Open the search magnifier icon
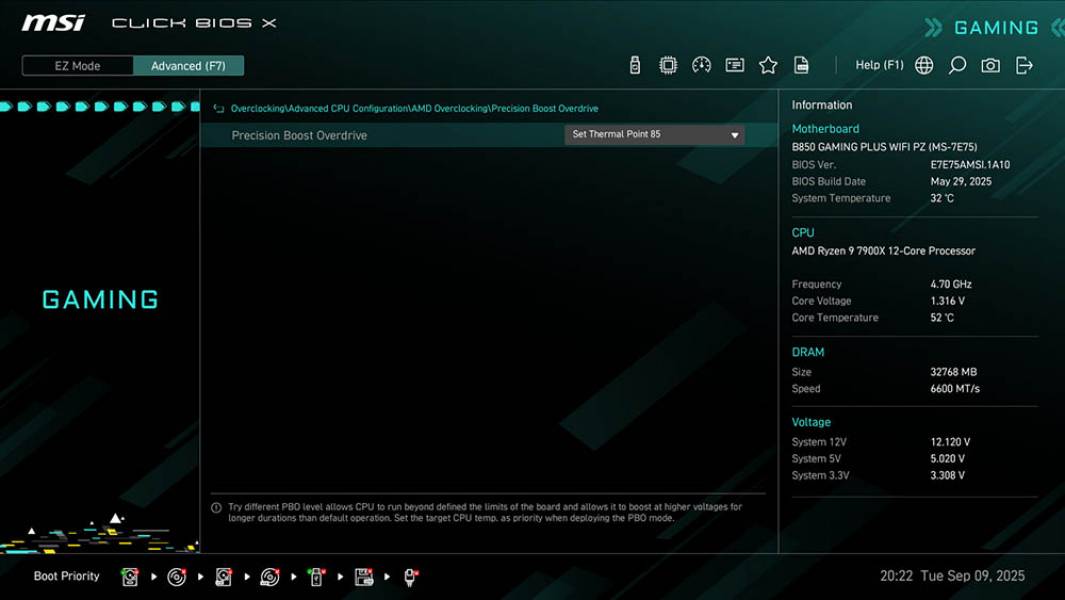The height and width of the screenshot is (600, 1065). click(x=957, y=64)
